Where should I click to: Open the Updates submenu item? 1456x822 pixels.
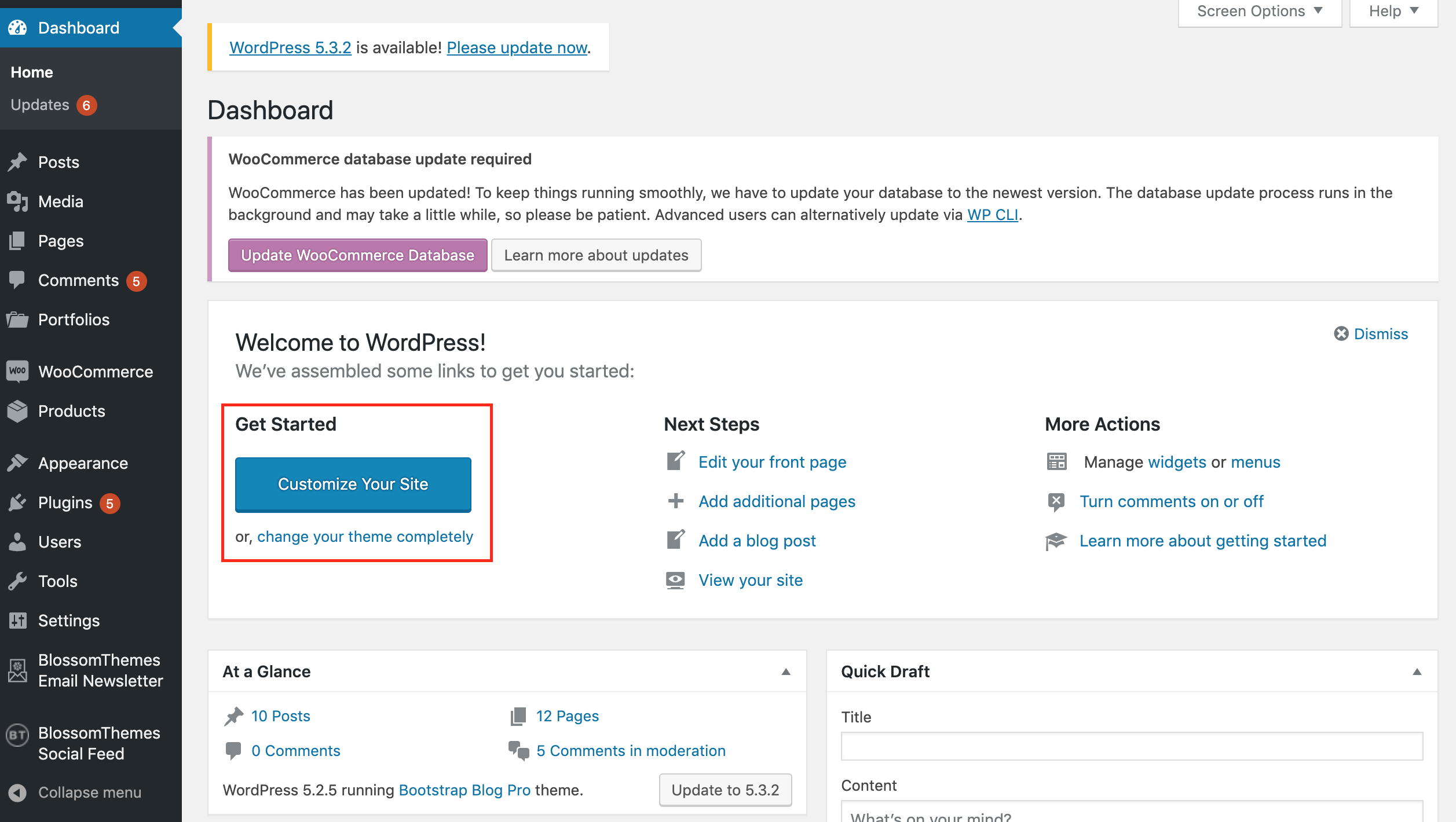click(40, 105)
